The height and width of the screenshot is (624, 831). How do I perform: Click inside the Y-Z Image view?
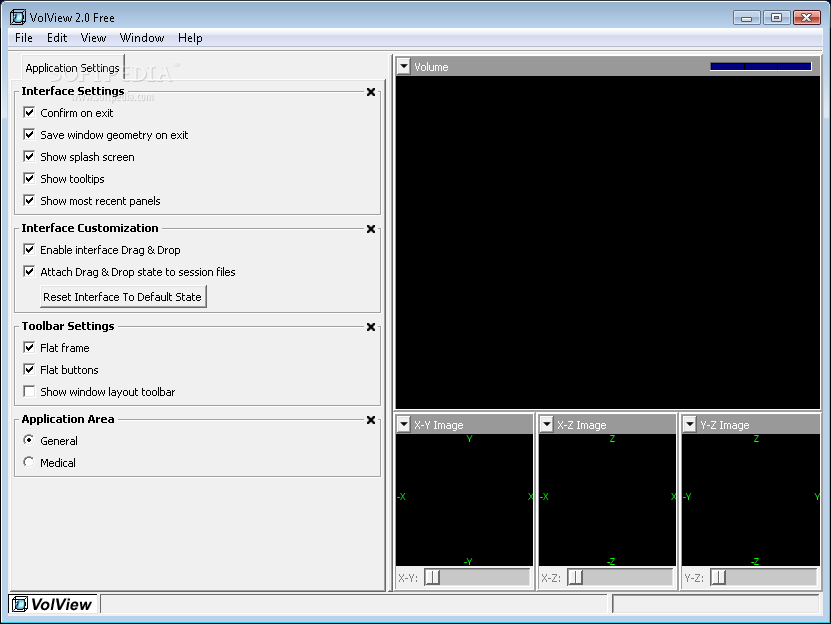[x=751, y=500]
